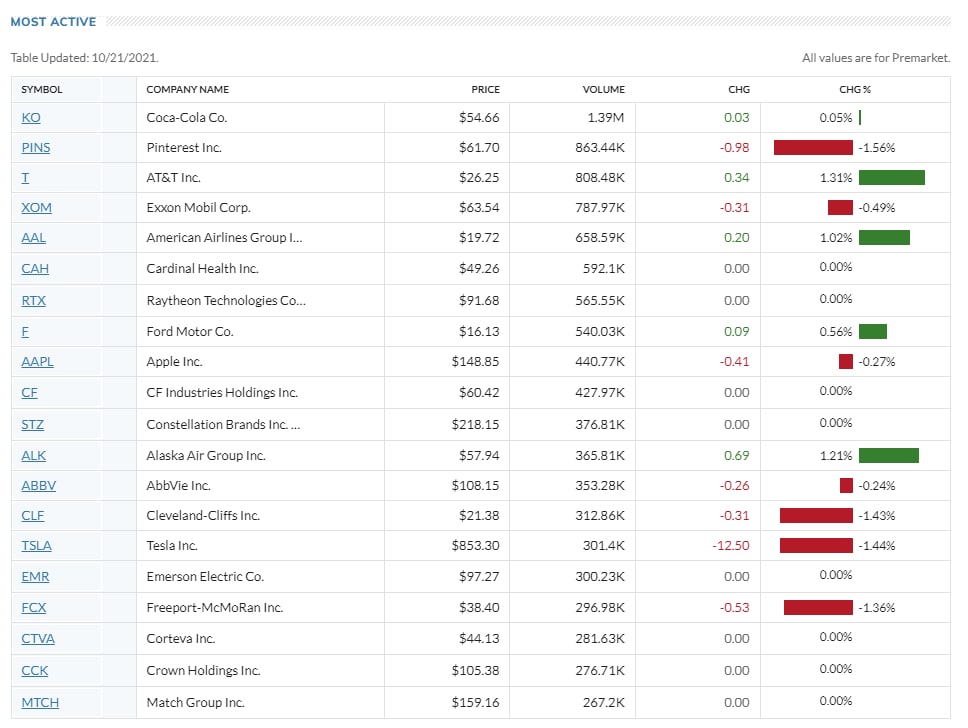Click the green 1.21% change bar
Screen dimensions: 968x728
(x=889, y=456)
